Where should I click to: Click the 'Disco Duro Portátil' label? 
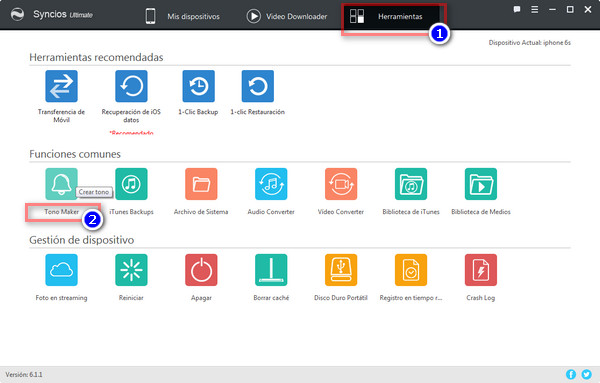(x=341, y=298)
